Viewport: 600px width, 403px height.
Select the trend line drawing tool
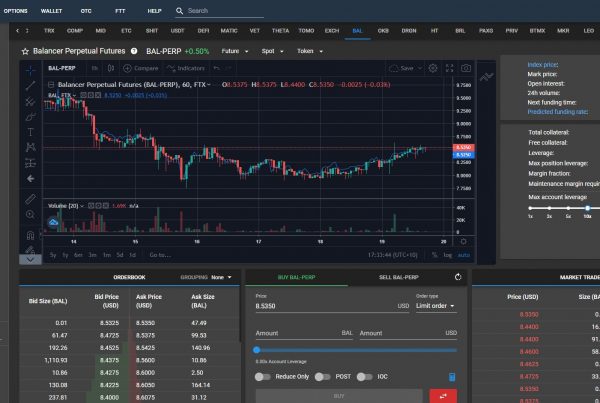[30, 85]
